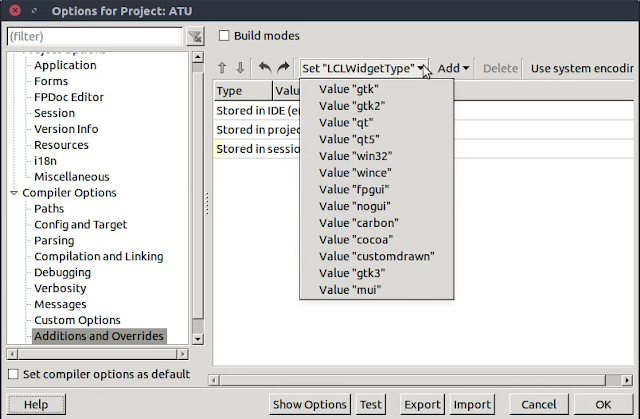
Task: Choose Value "qt" from menu
Action: [x=376, y=122]
